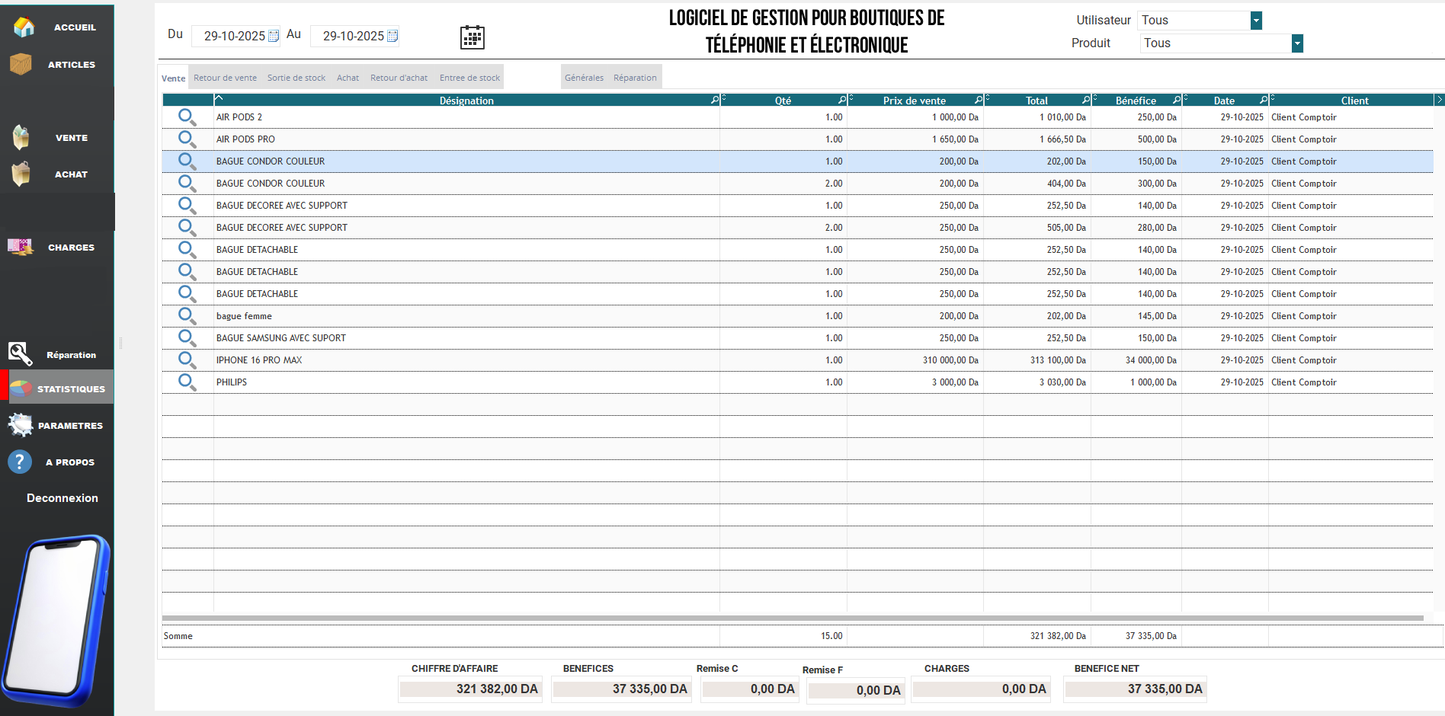Click the Réparation magnifier icon in sidebar
The width and height of the screenshot is (1445, 716).
click(20, 354)
